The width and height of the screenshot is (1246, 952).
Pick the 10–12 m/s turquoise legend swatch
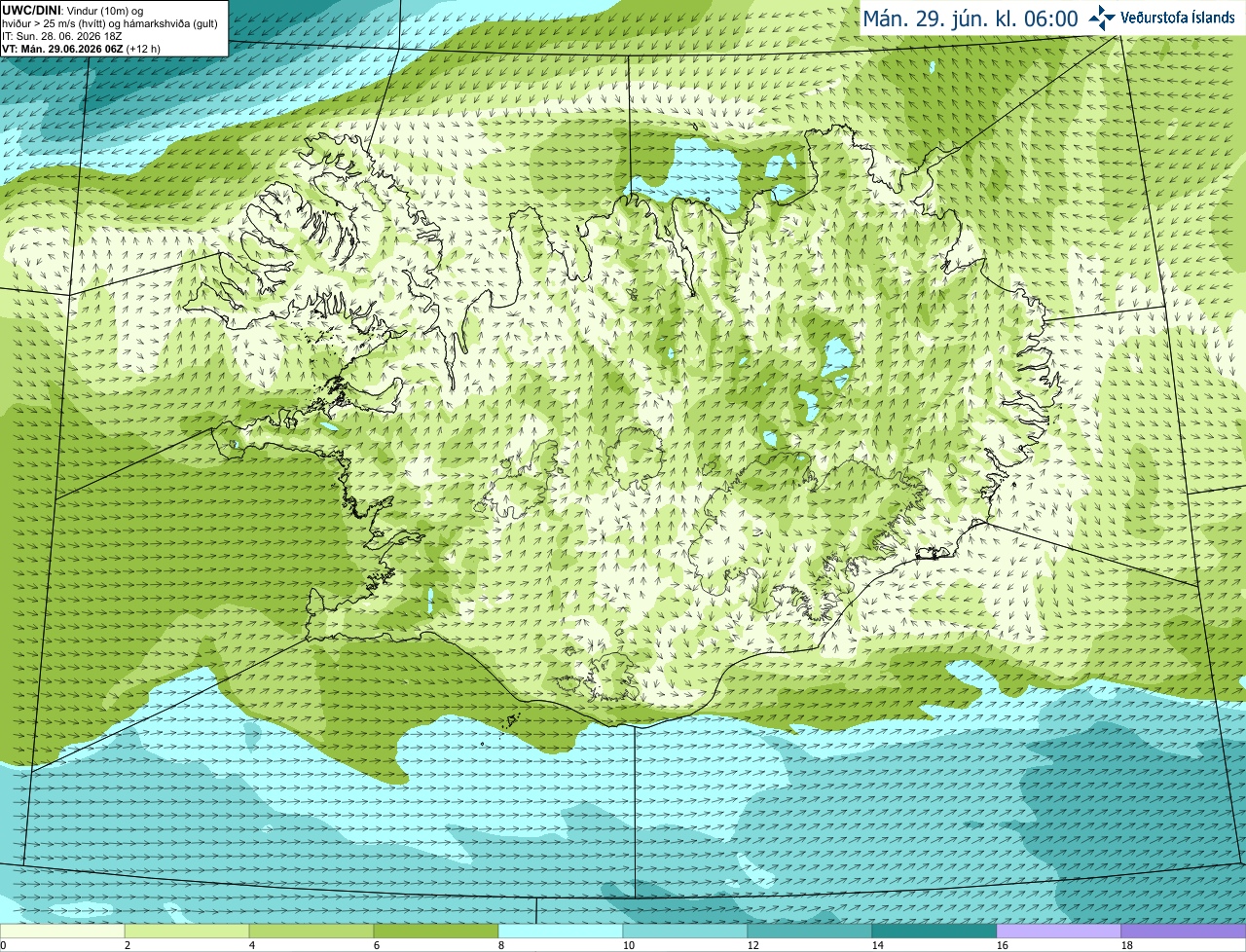[x=685, y=931]
